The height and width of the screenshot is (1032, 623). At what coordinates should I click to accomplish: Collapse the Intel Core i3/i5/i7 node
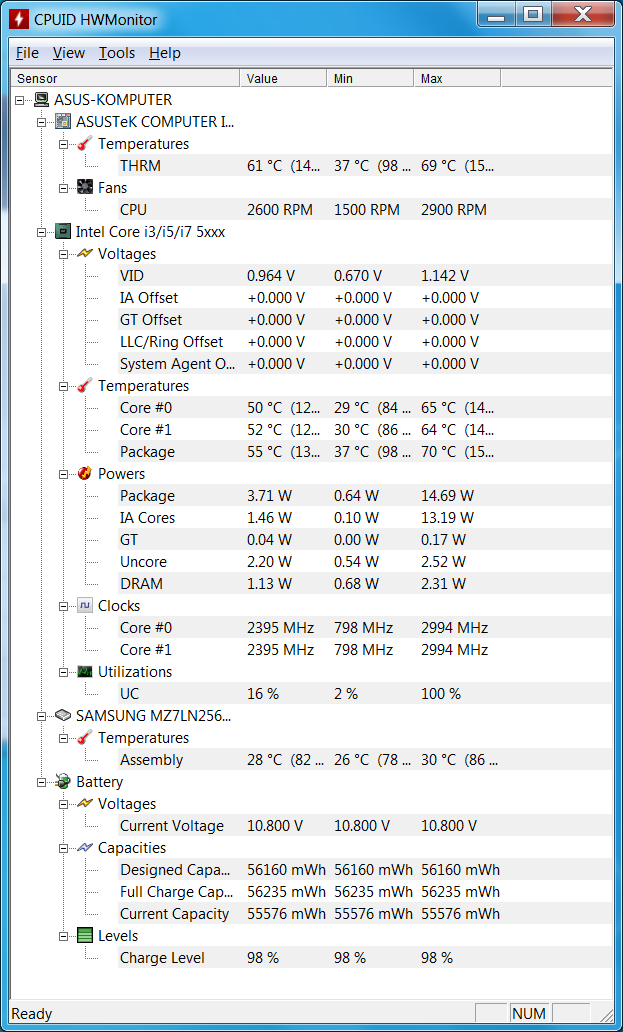(x=41, y=232)
